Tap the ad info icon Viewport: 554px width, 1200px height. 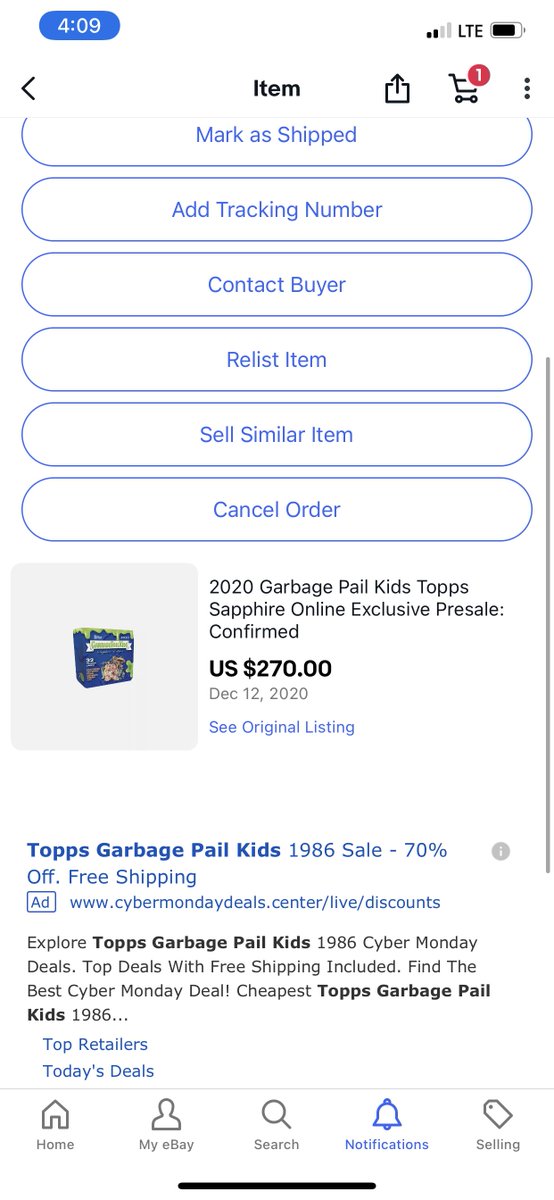501,851
